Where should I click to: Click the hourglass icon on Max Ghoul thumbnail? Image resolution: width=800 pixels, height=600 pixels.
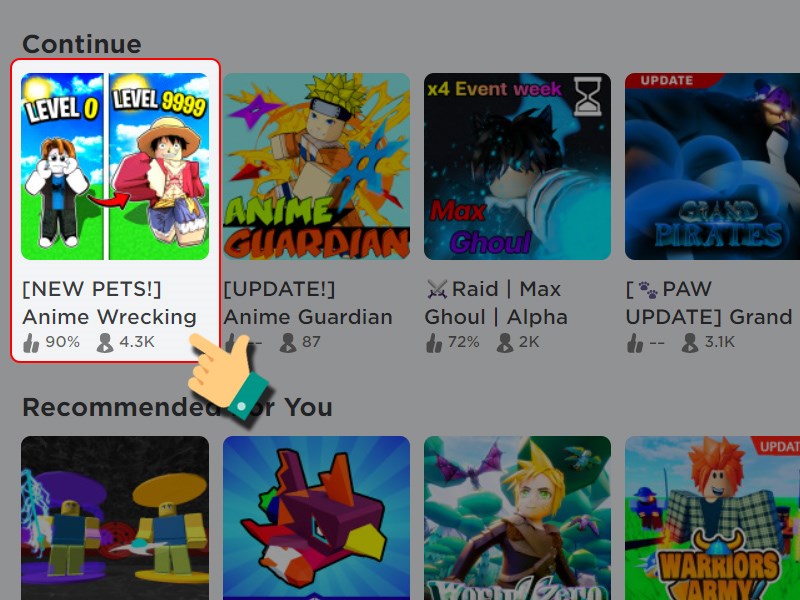[x=587, y=96]
